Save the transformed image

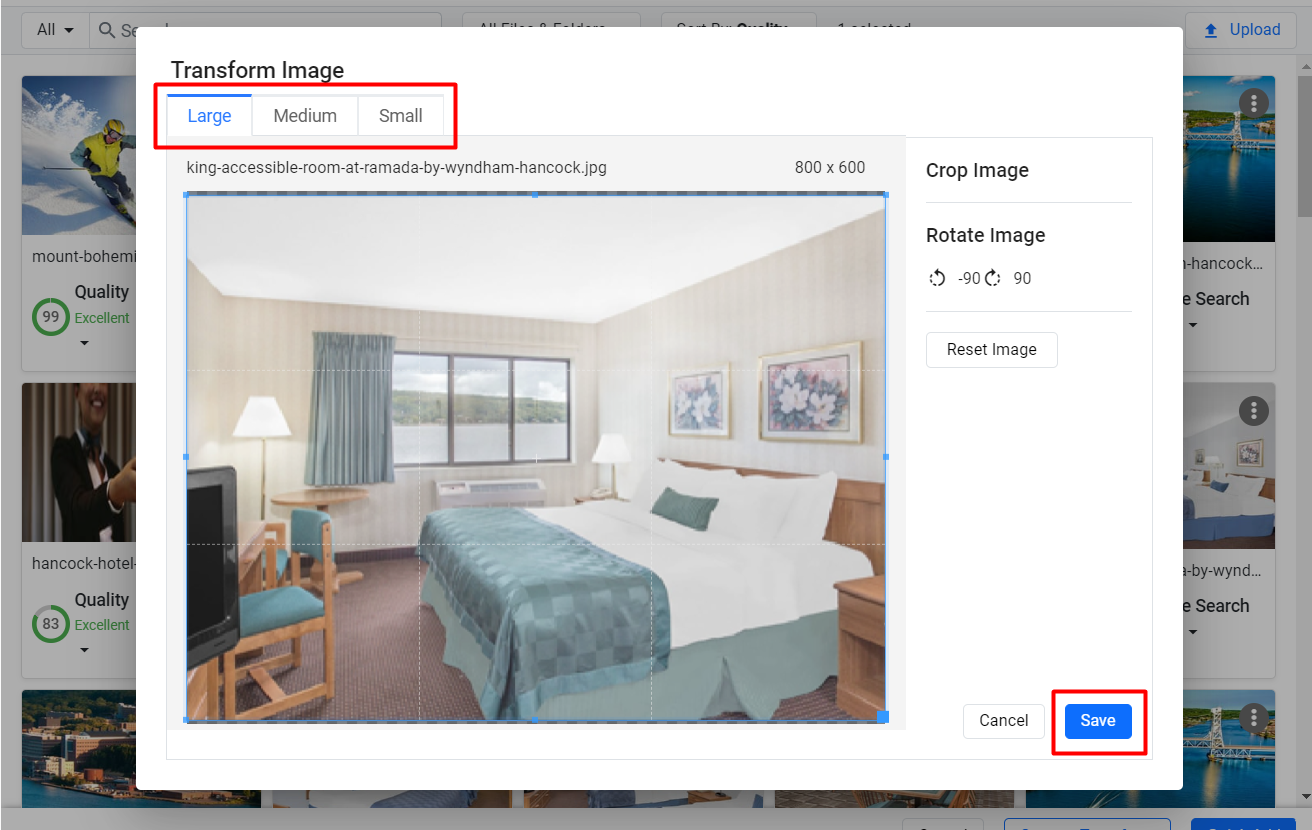(x=1098, y=721)
